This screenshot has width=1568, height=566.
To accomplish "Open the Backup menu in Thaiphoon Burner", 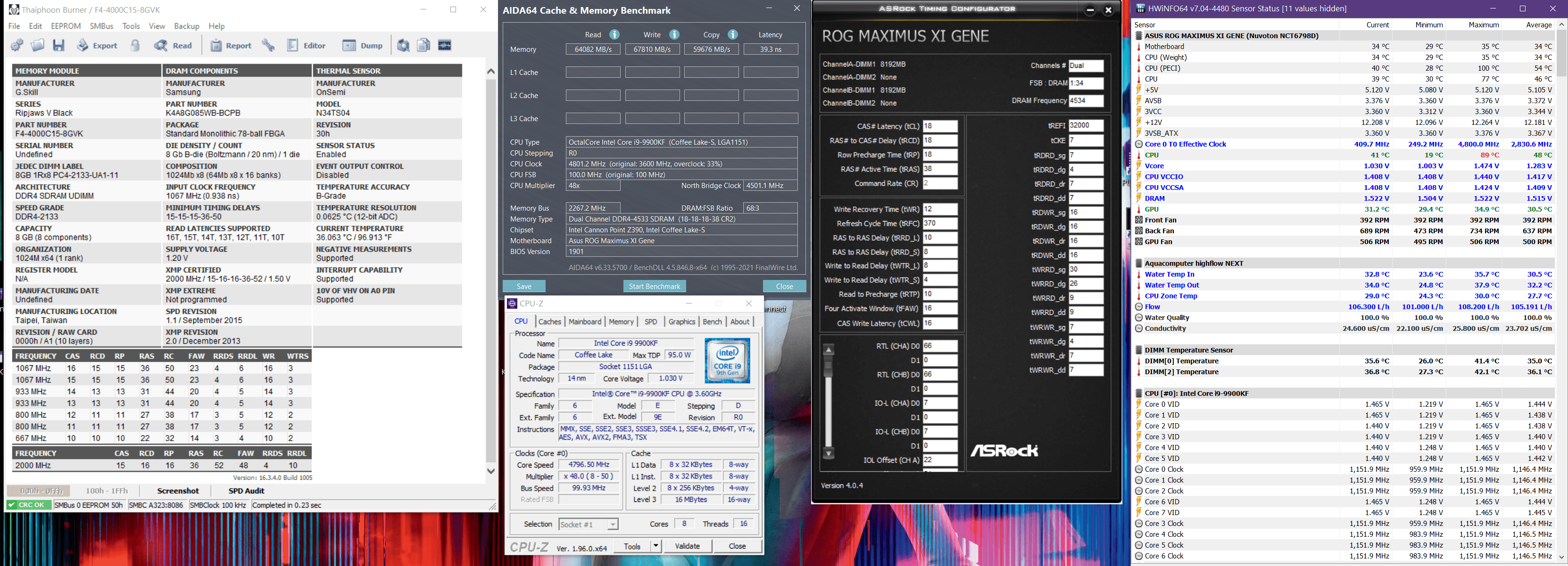I will click(186, 26).
